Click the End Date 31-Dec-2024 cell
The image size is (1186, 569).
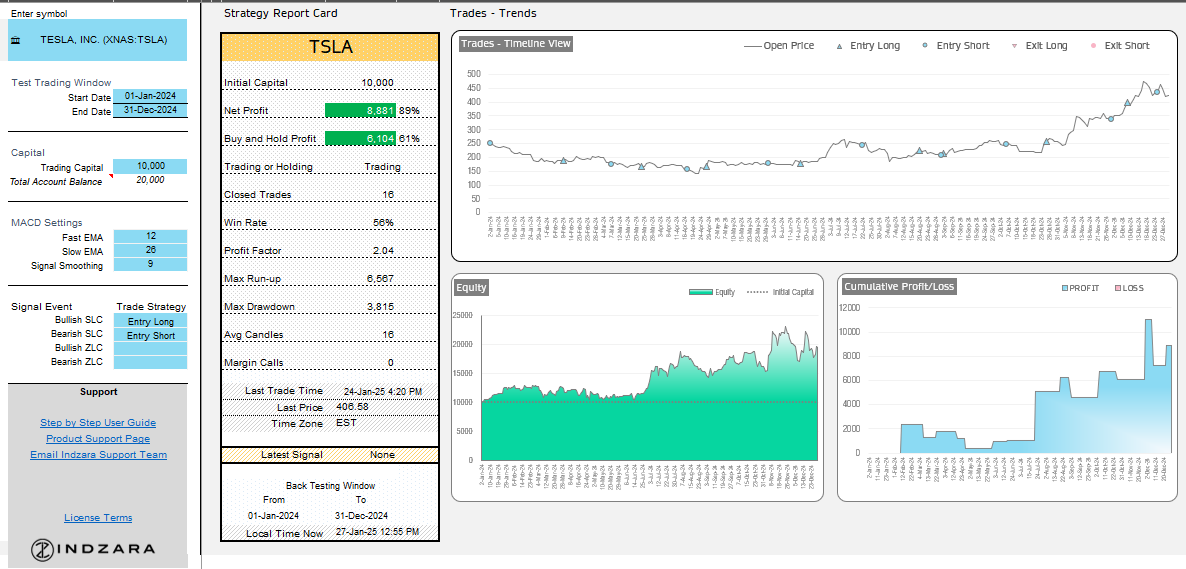[x=150, y=110]
